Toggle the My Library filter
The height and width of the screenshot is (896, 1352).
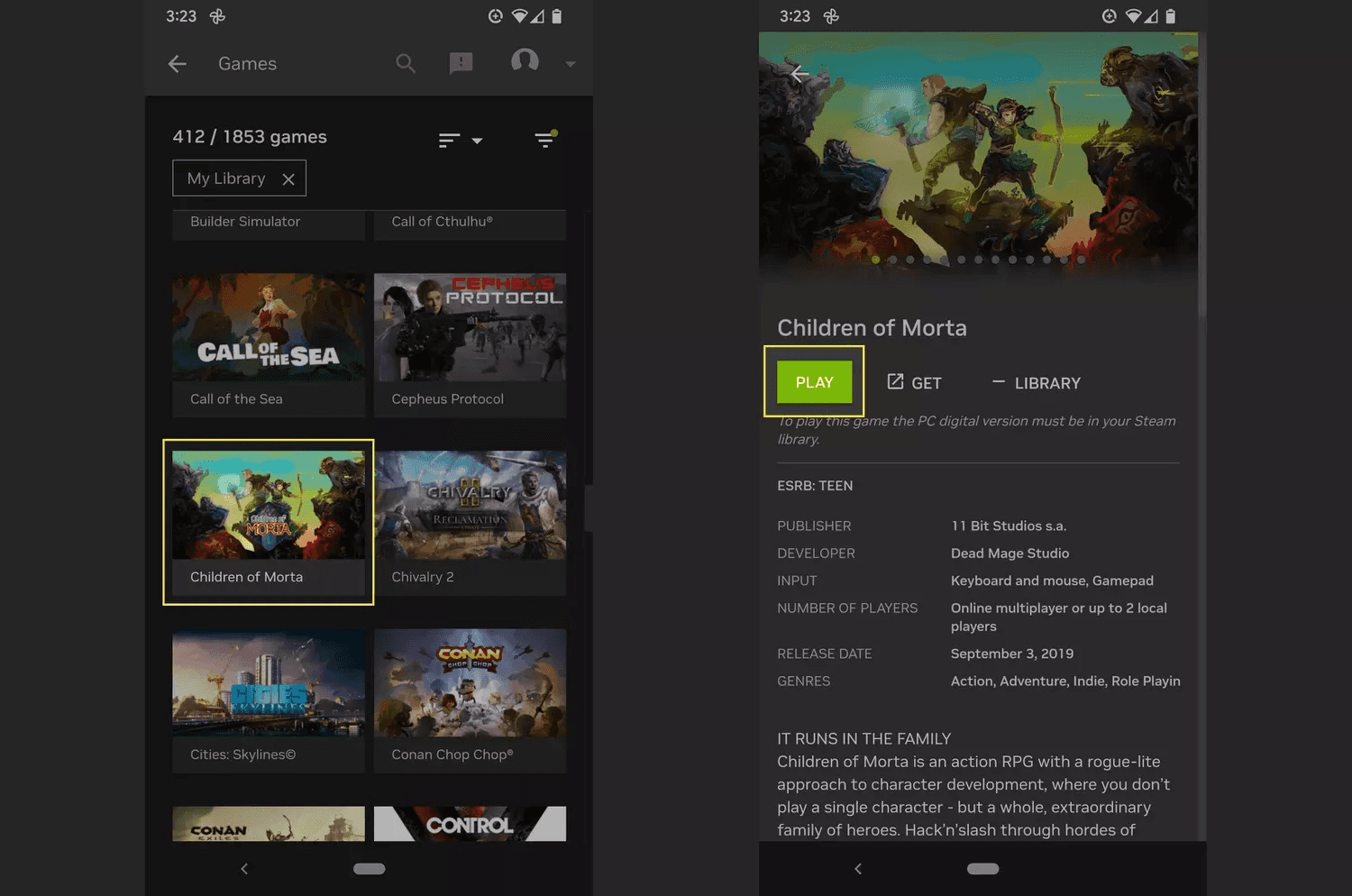(226, 178)
